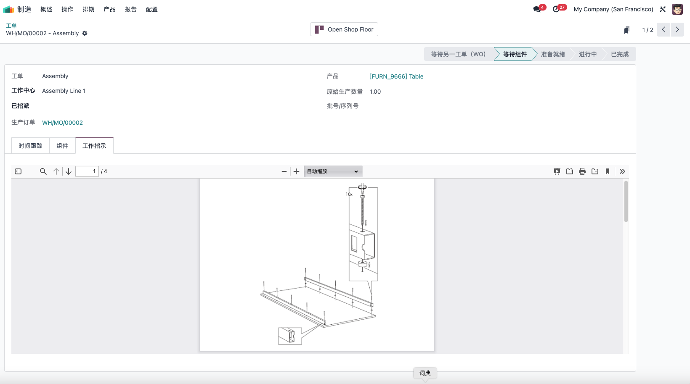Open the PDF tools chevron menu
This screenshot has width=690, height=384.
622,171
